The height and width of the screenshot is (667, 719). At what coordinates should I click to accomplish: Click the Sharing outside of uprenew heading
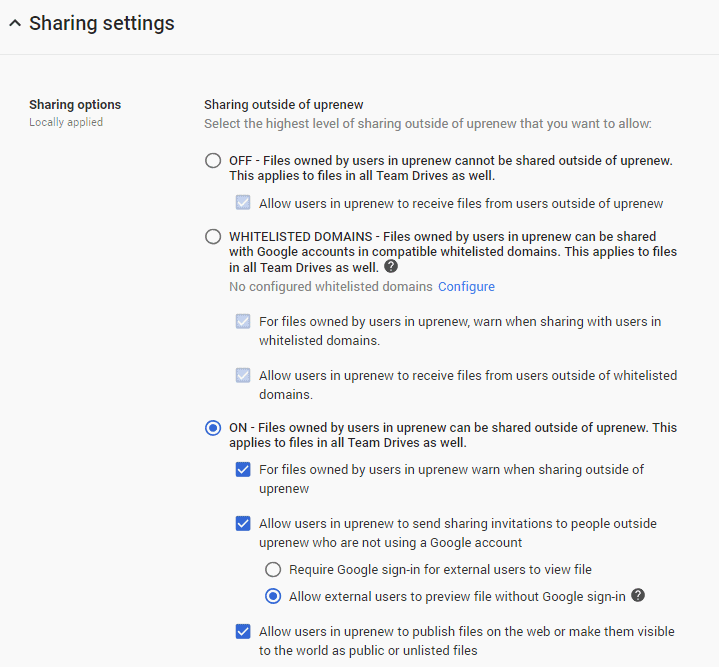[x=283, y=105]
